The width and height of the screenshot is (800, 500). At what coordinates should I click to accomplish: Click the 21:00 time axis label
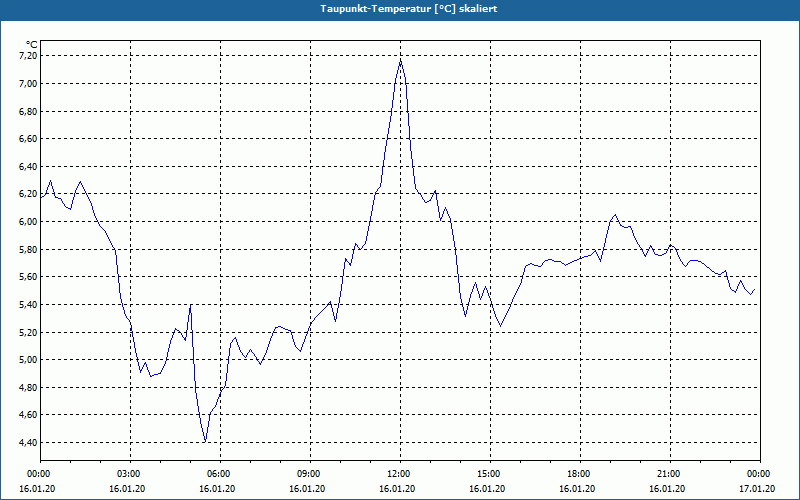point(670,474)
